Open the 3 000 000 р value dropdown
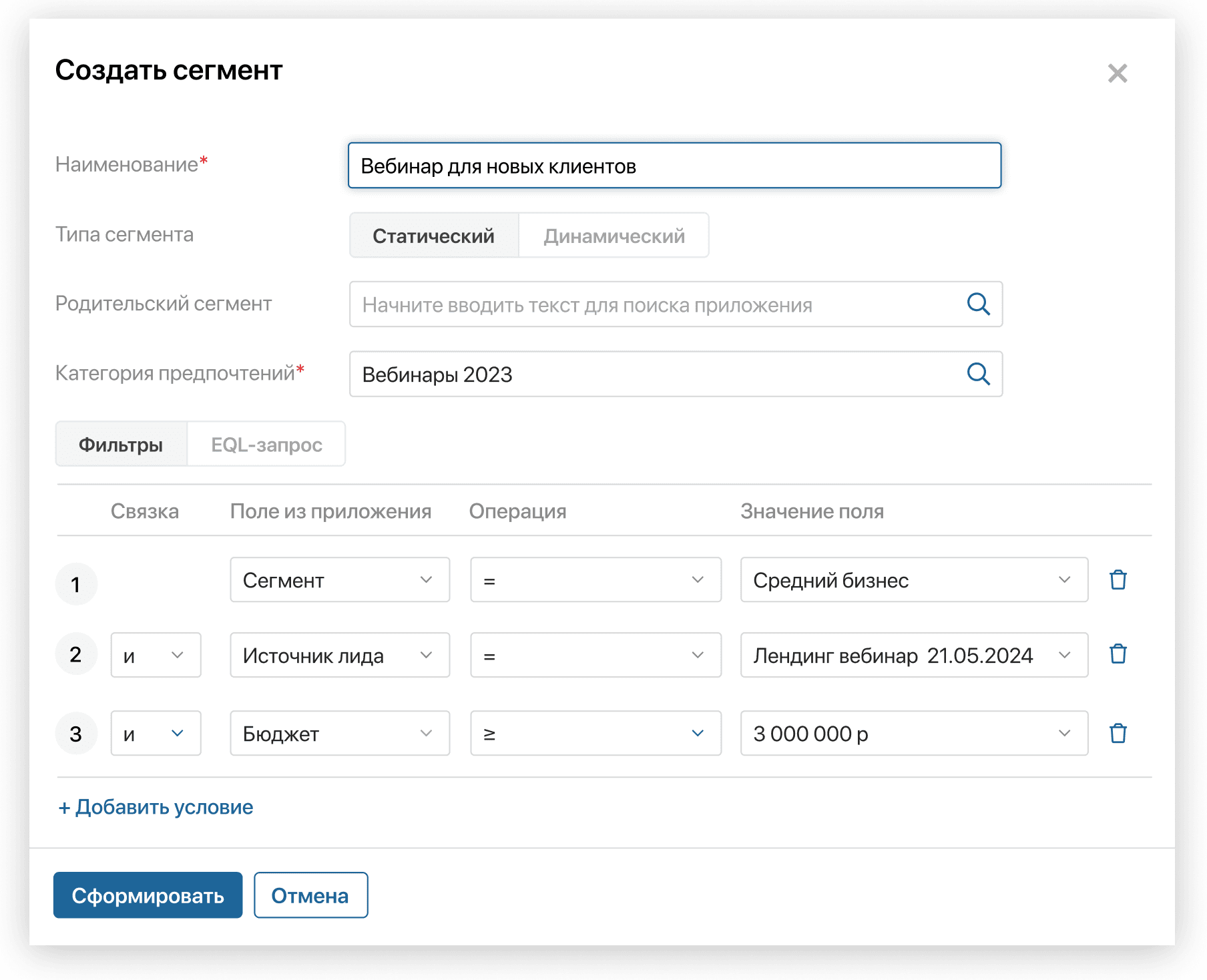The width and height of the screenshot is (1207, 980). pyautogui.click(x=914, y=733)
